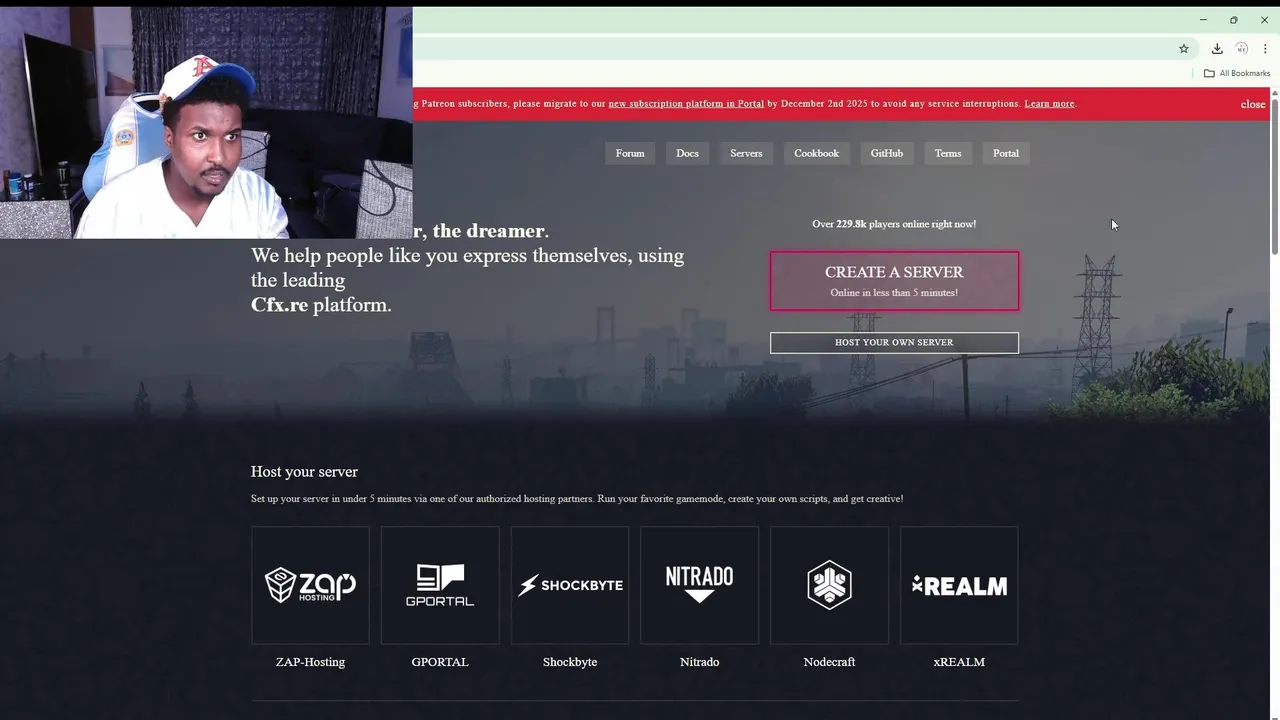Open the Chrome three-dot menu
The image size is (1280, 720).
pyautogui.click(x=1265, y=48)
